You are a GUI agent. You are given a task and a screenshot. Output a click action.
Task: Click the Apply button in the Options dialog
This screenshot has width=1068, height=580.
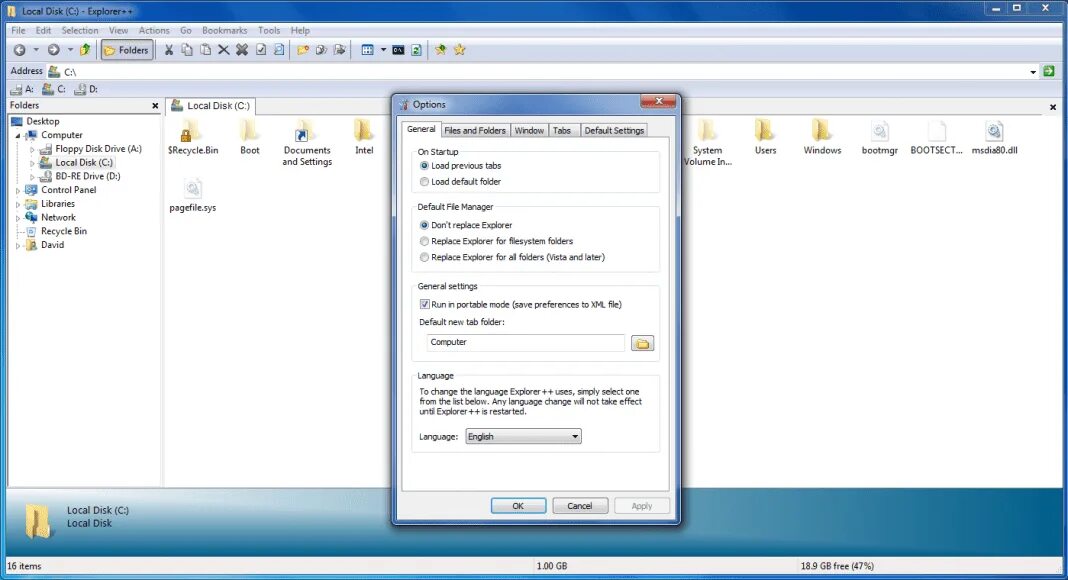point(642,506)
